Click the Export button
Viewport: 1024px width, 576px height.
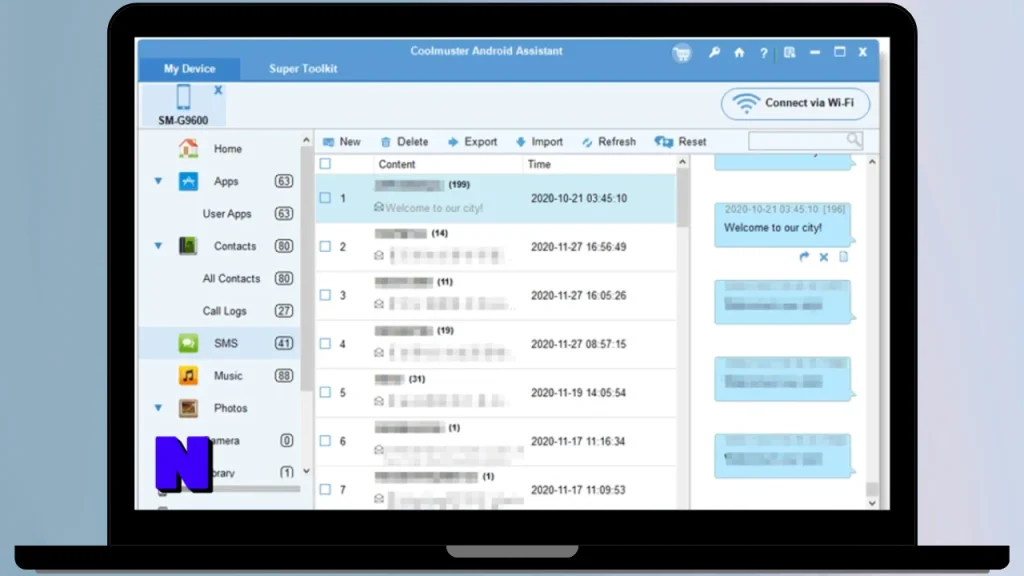(x=473, y=142)
